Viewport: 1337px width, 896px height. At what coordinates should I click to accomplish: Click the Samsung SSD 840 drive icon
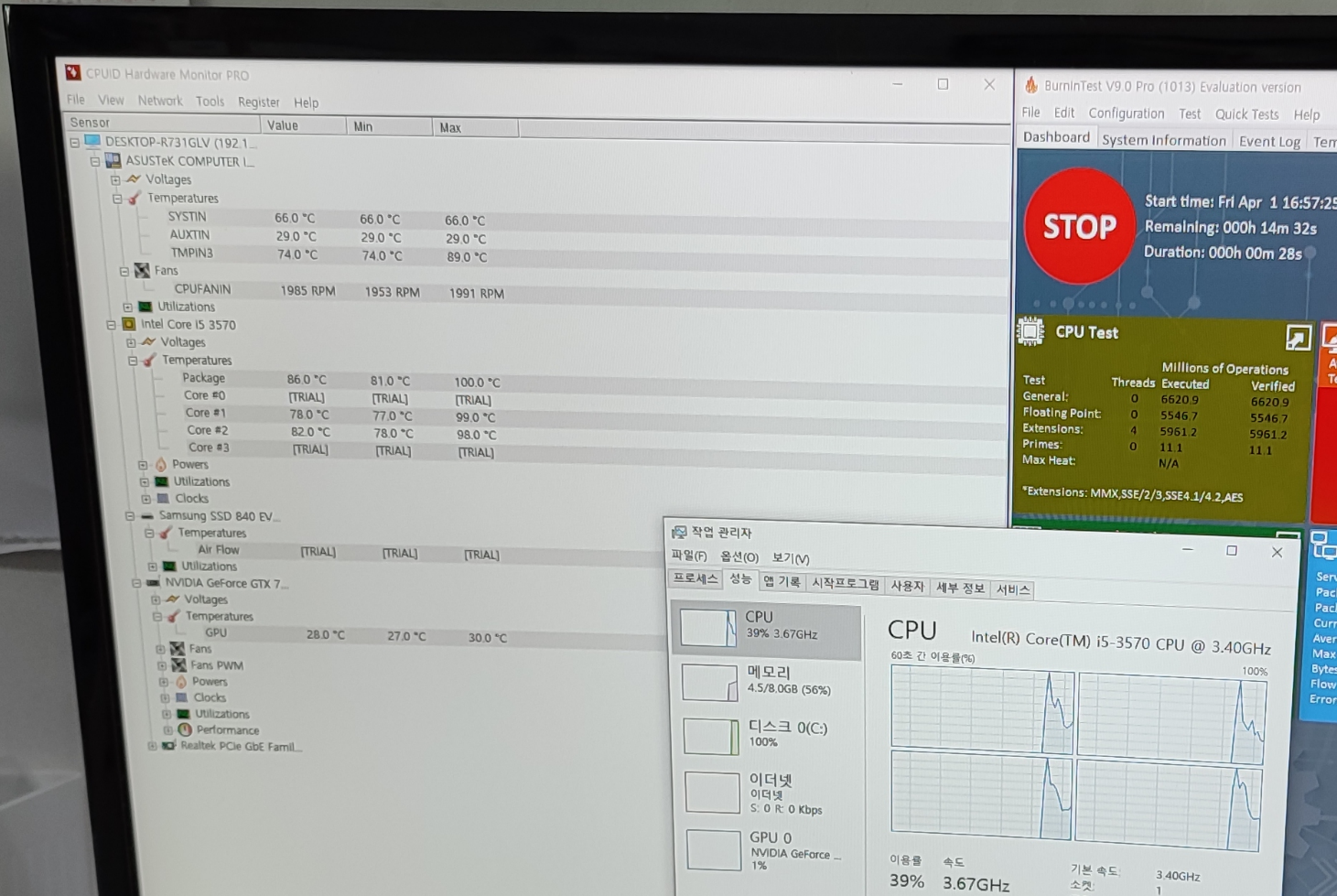click(146, 515)
